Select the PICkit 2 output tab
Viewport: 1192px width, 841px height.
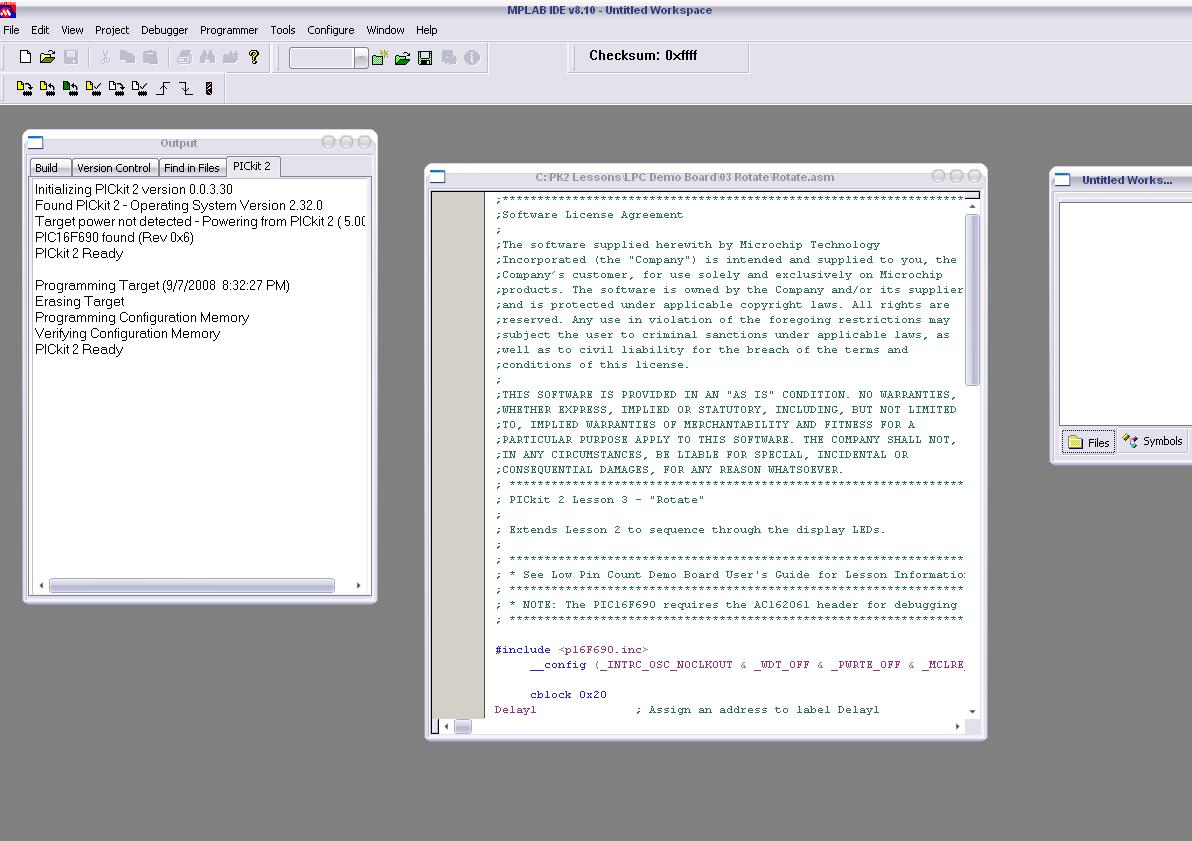coord(252,166)
